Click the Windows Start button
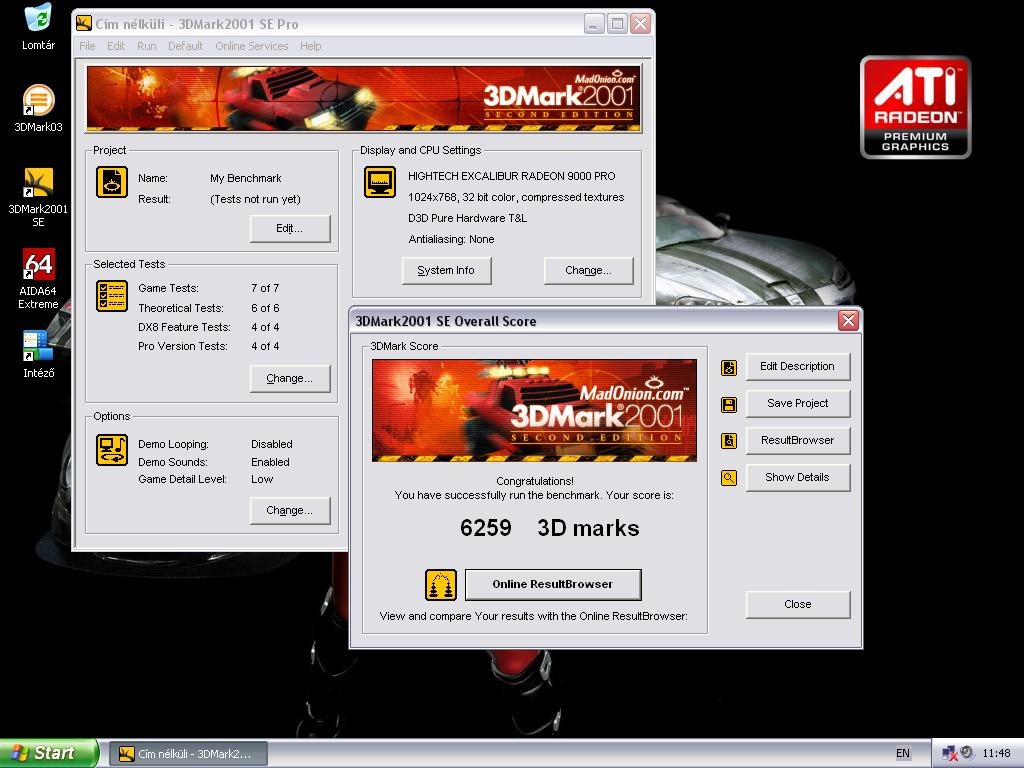The width and height of the screenshot is (1024, 768). (x=49, y=753)
